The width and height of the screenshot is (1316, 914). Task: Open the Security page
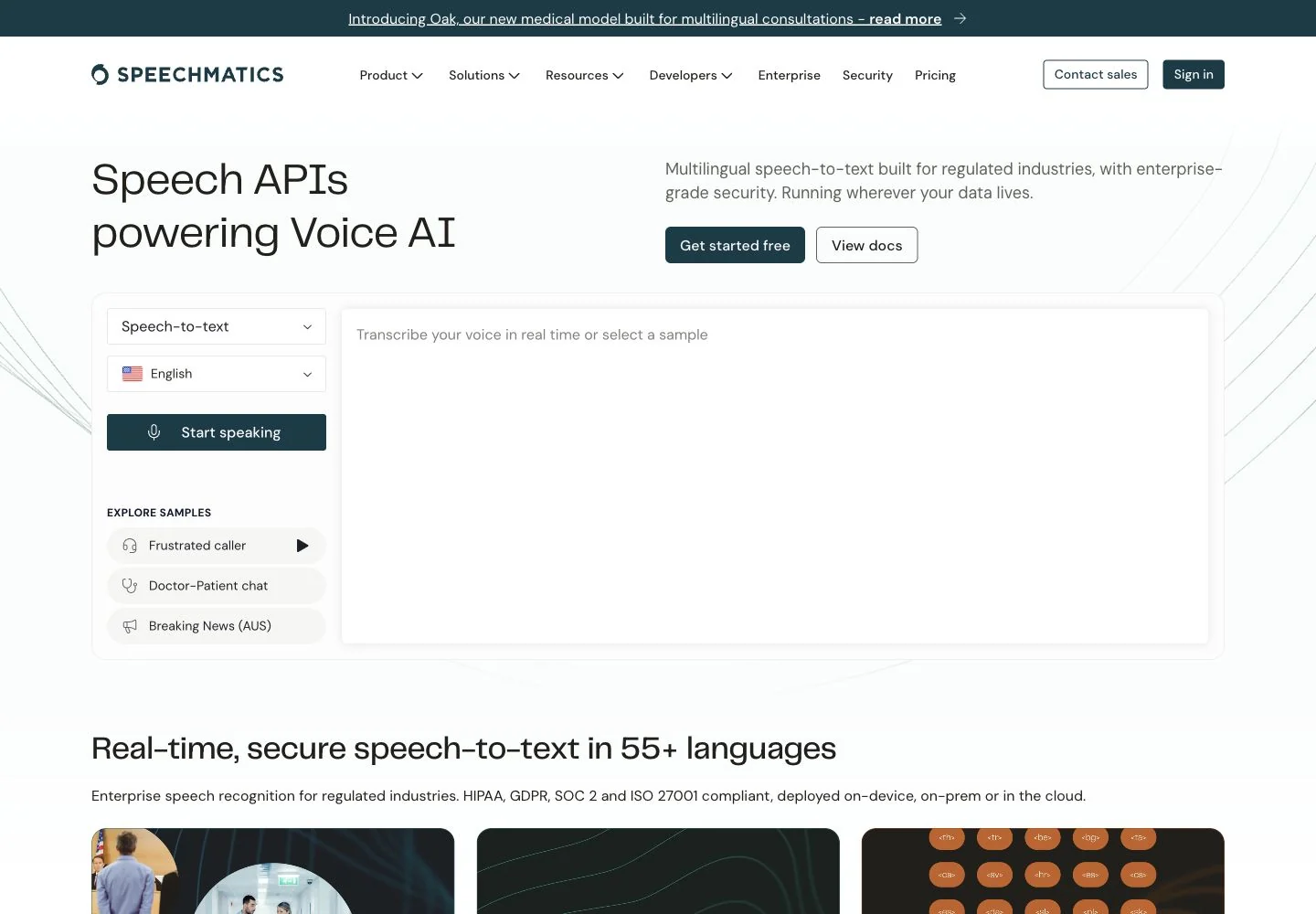tap(867, 75)
